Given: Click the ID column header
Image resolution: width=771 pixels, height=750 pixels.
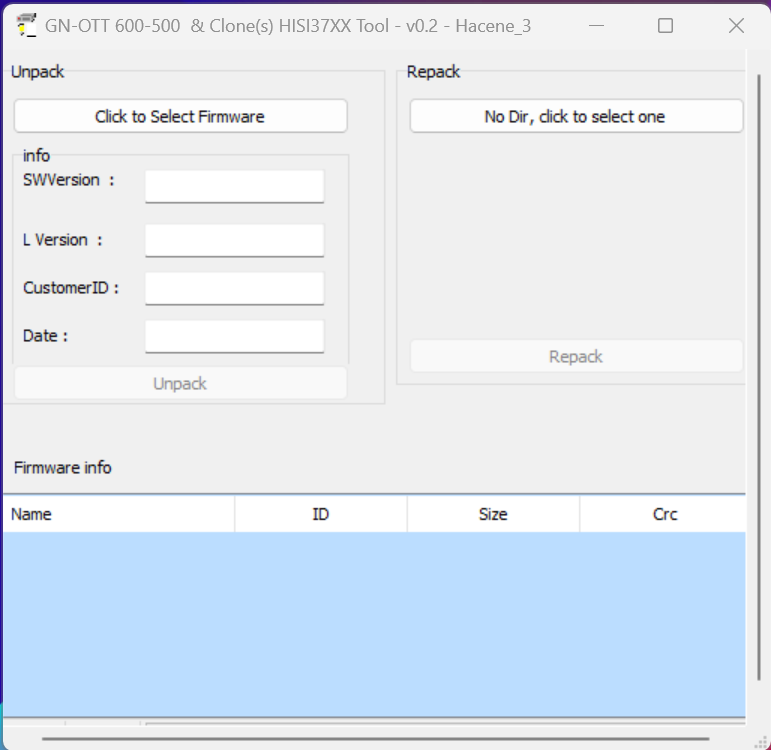Looking at the screenshot, I should 320,514.
